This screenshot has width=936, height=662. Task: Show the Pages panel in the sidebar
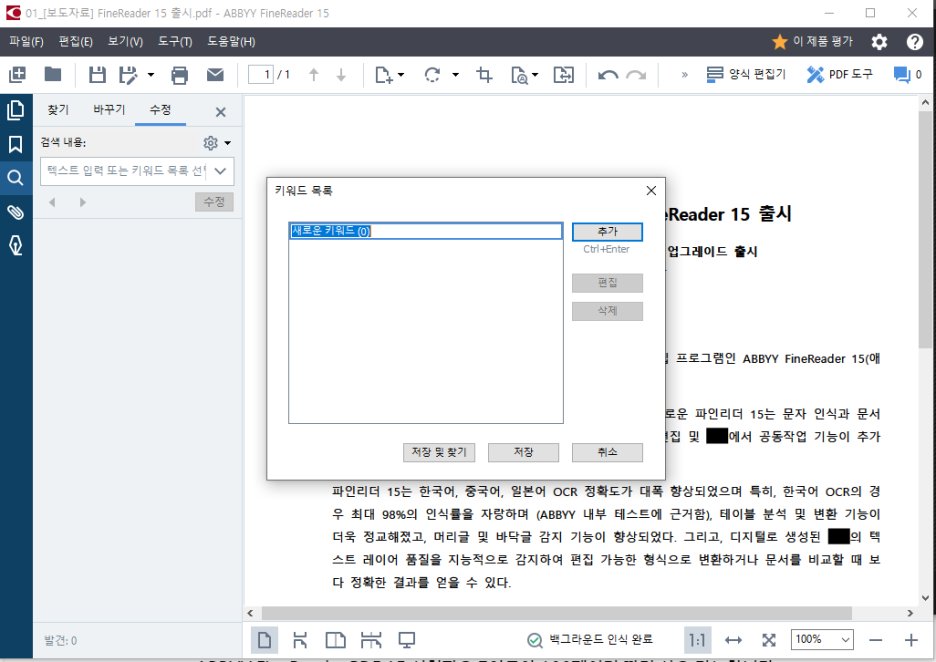(16, 110)
